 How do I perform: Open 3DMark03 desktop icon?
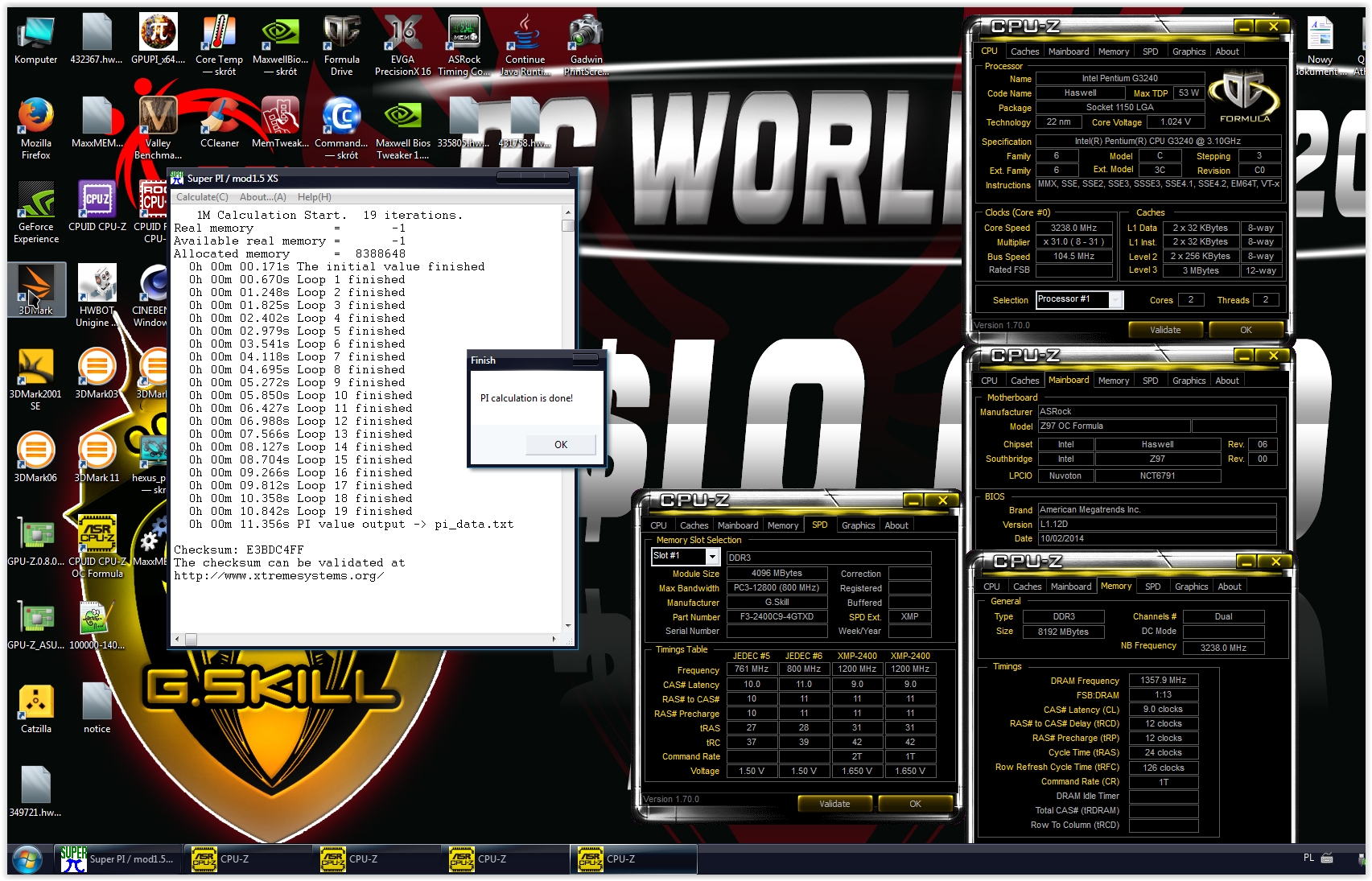[97, 374]
